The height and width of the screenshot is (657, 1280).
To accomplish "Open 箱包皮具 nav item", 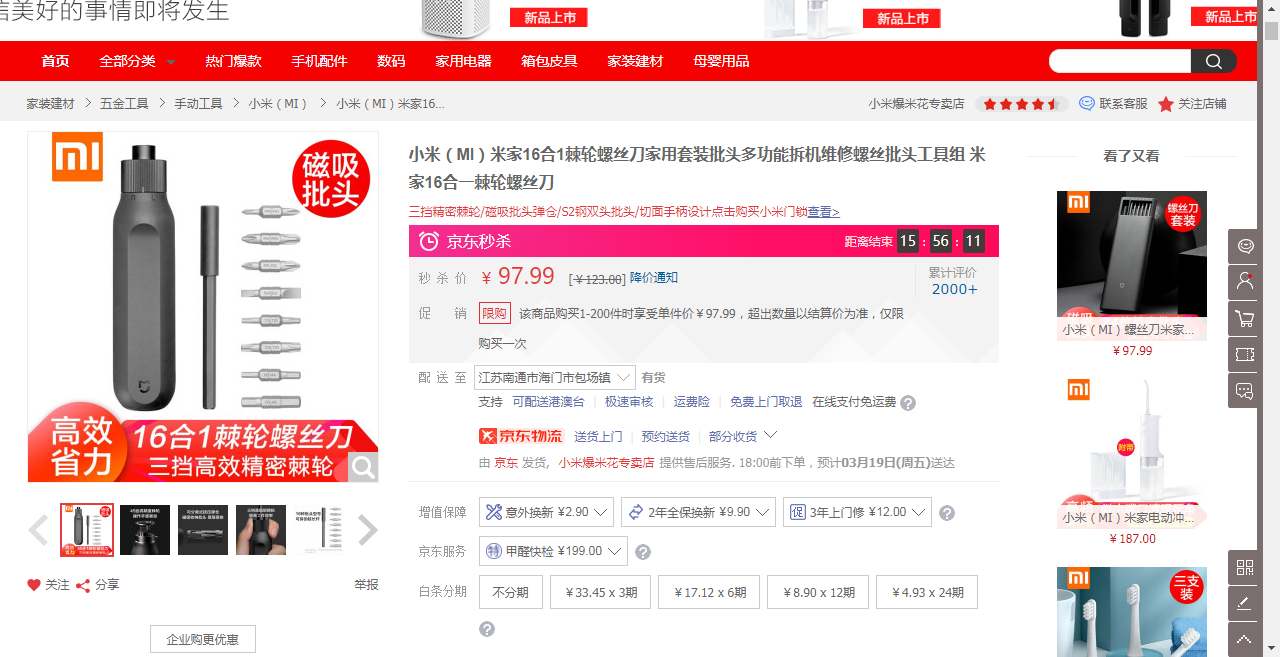I will coord(549,61).
